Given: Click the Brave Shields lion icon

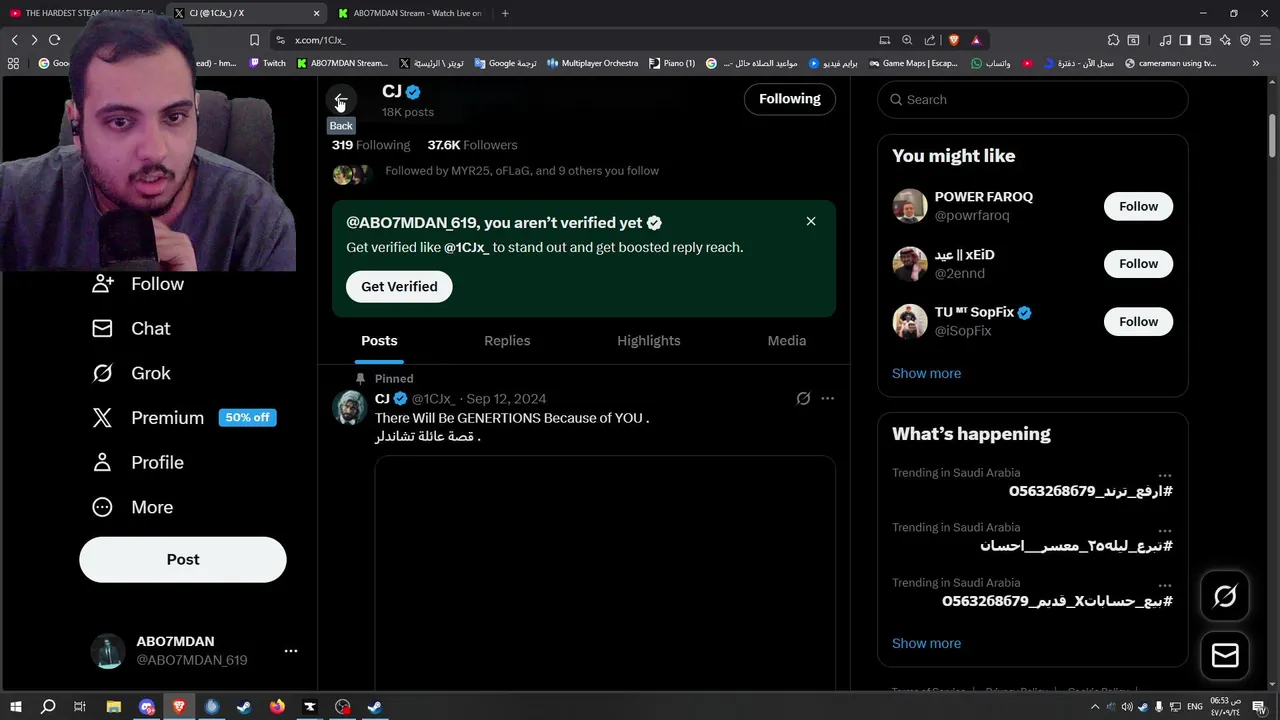Looking at the screenshot, I should coord(953,40).
